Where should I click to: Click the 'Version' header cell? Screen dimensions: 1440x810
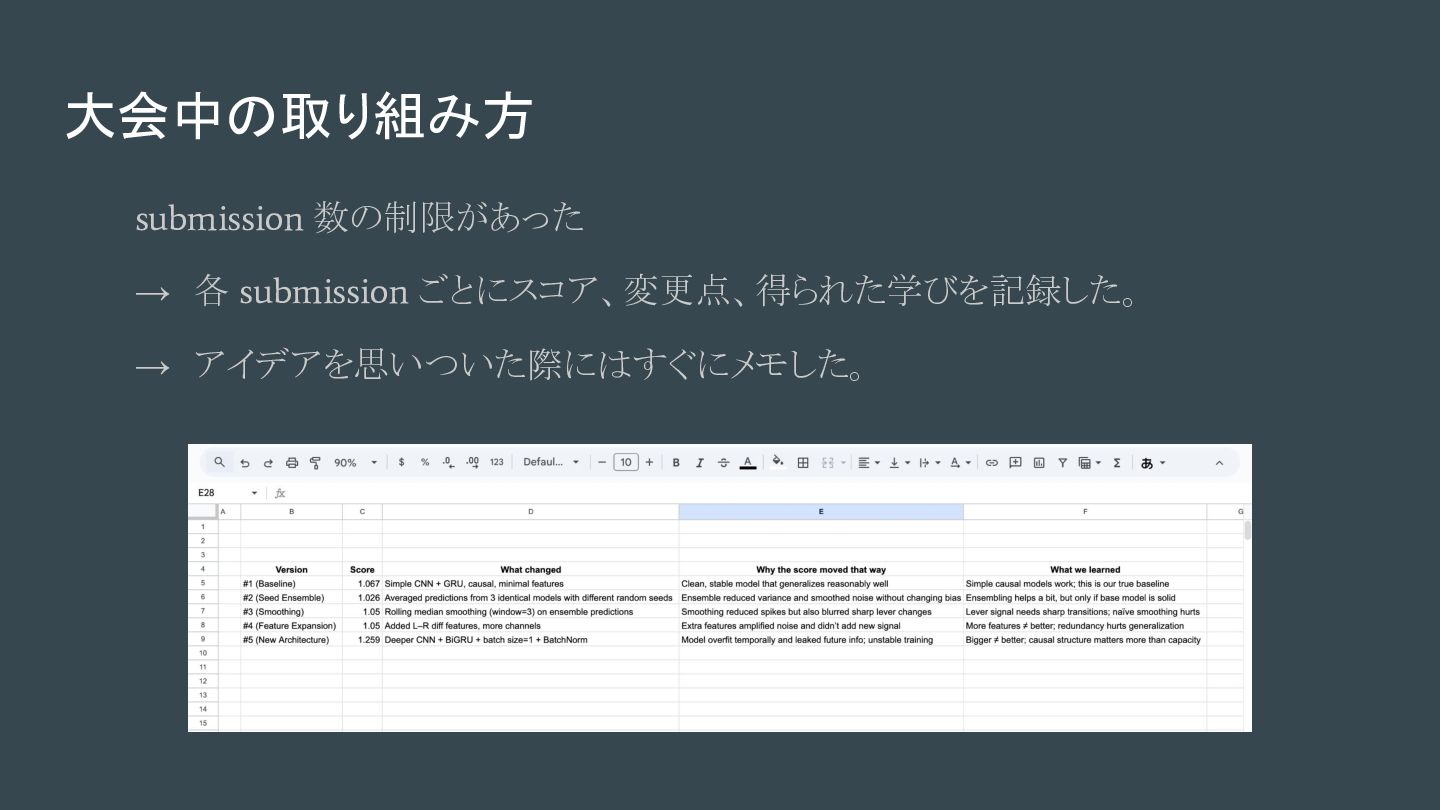(291, 569)
